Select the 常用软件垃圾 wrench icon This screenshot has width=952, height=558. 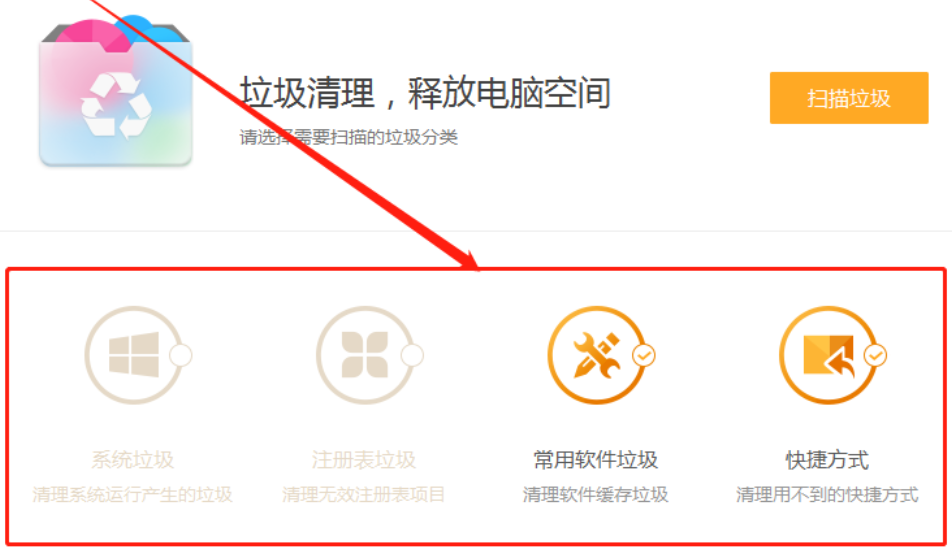597,355
